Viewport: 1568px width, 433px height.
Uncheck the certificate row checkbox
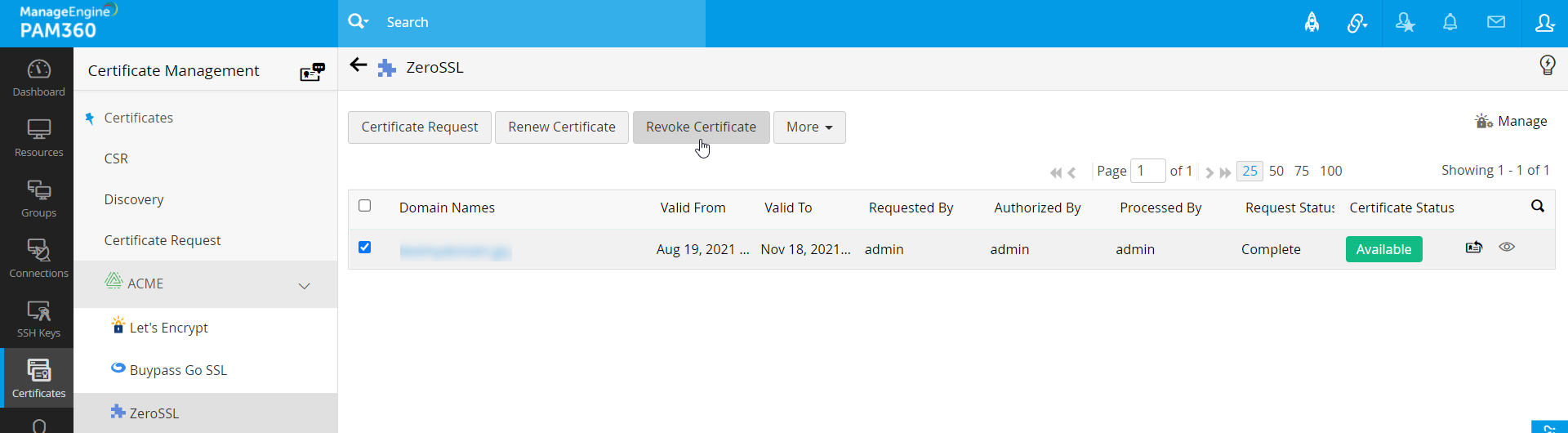point(365,248)
